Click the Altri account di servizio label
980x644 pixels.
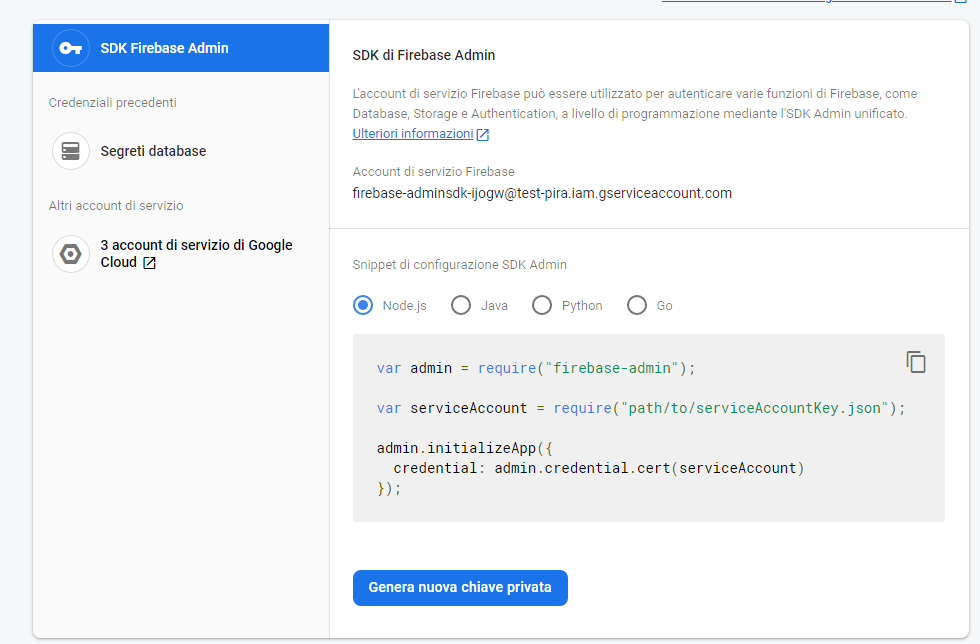(116, 206)
